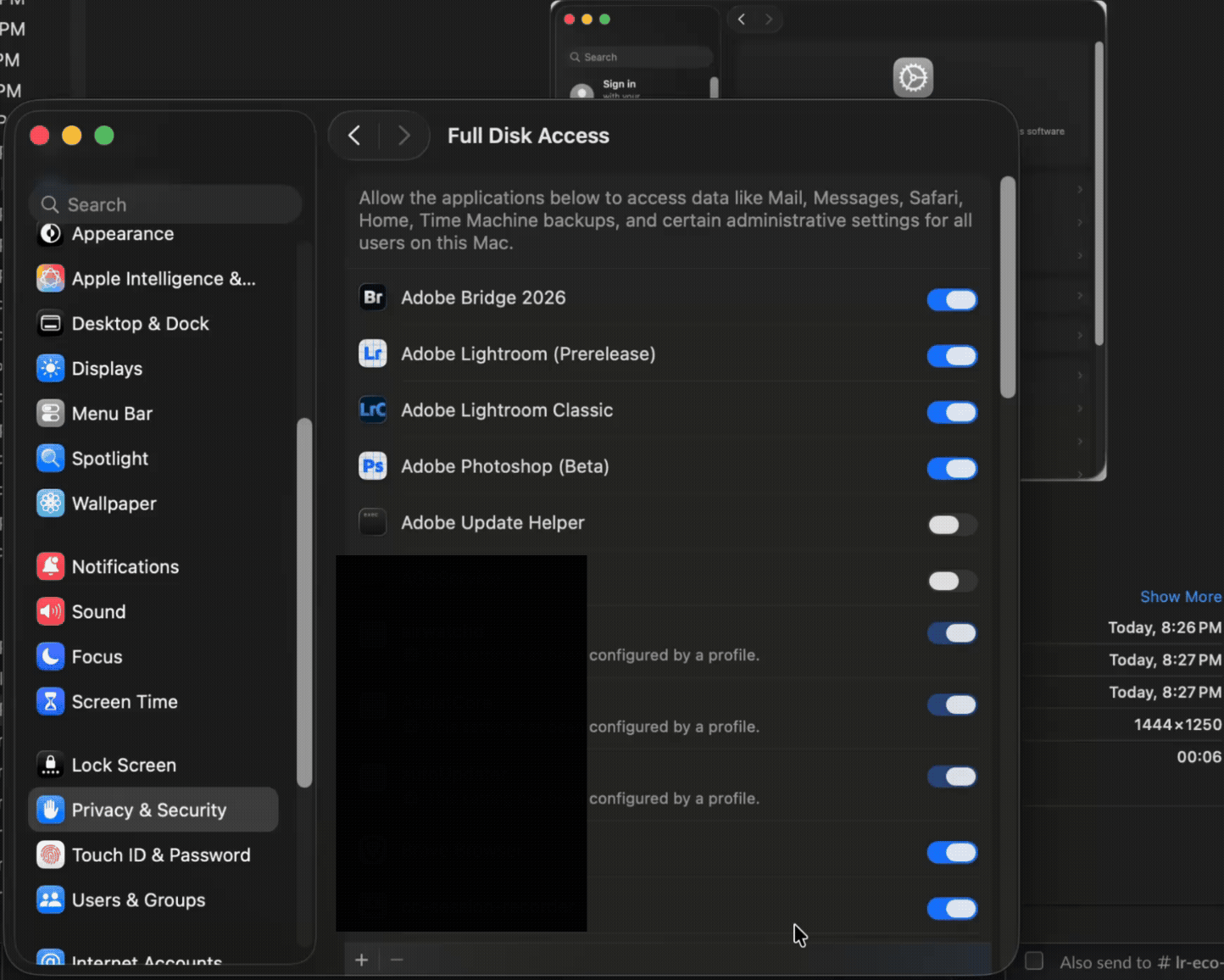
Task: Click the "00:06" duration value
Action: pos(1199,756)
